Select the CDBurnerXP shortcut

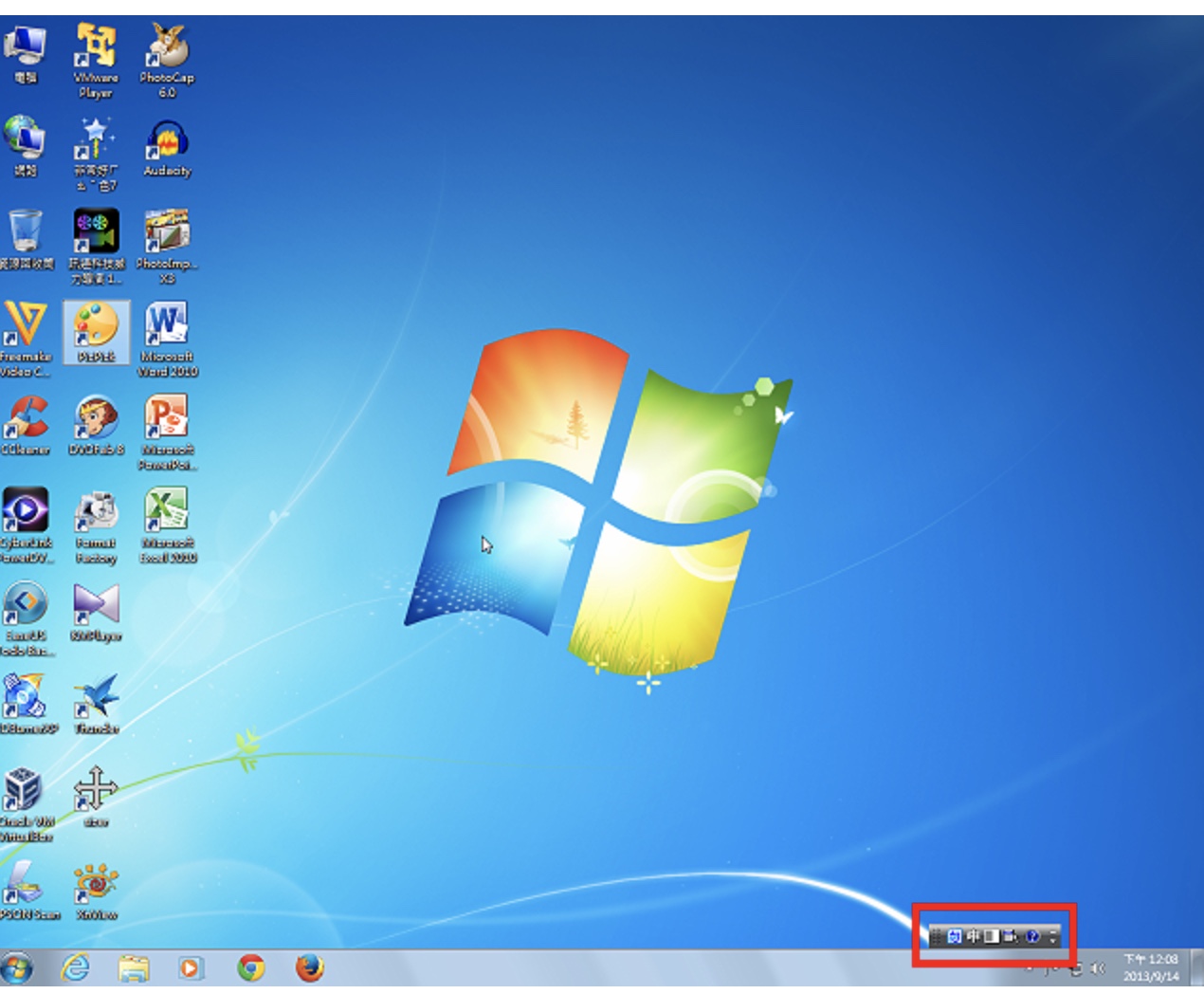[x=27, y=704]
